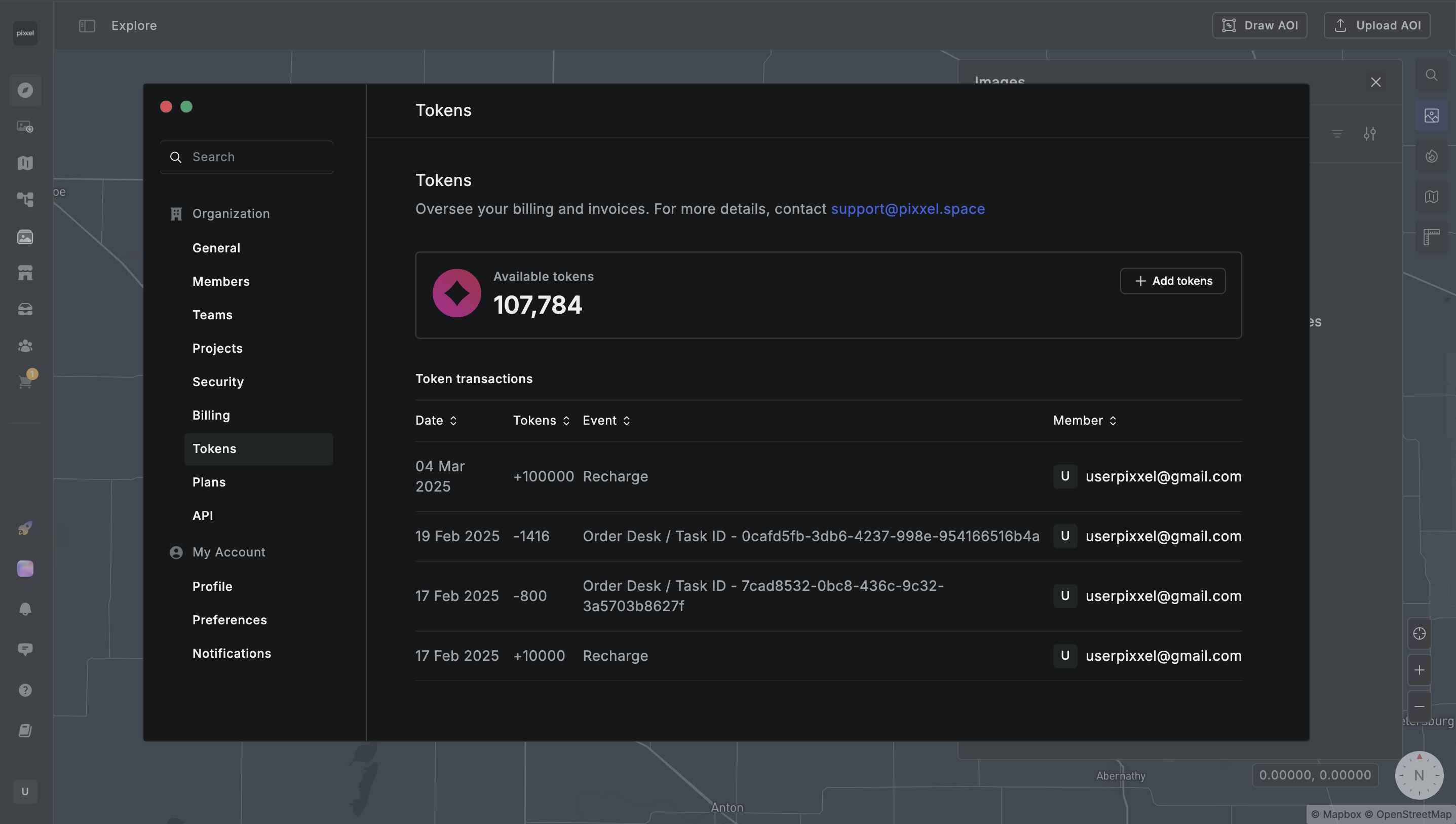Open the map icon in left sidebar
The height and width of the screenshot is (824, 1456).
tap(25, 163)
